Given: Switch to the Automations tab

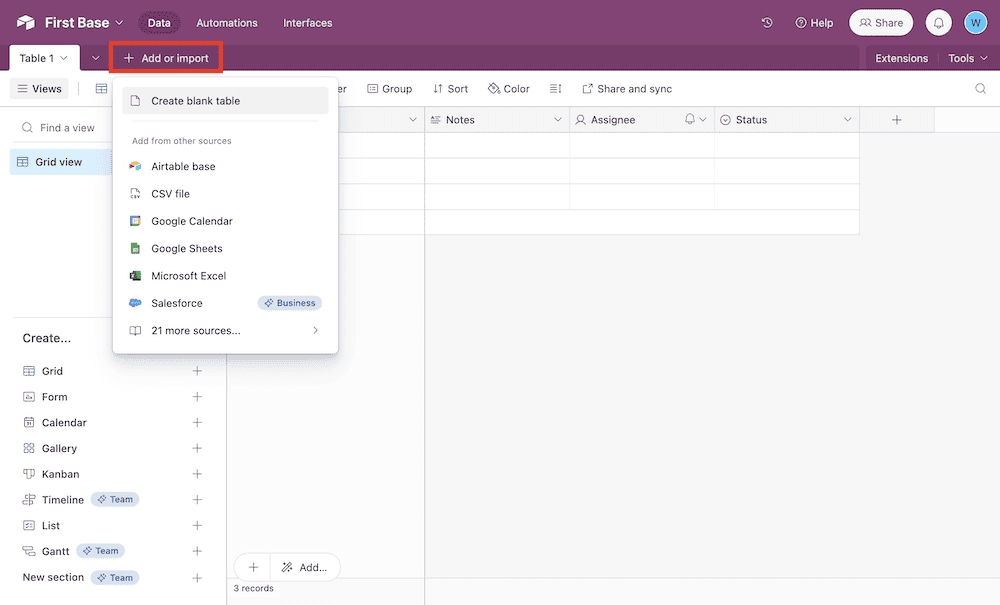Looking at the screenshot, I should tap(227, 23).
